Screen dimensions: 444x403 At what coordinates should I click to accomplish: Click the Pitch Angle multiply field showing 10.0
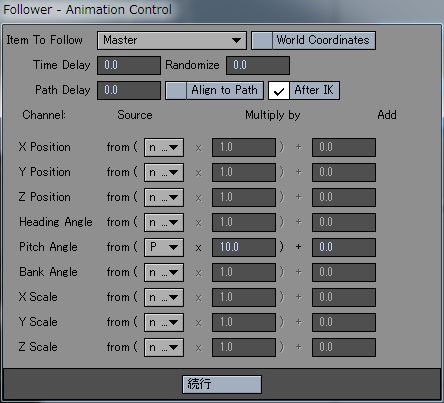tap(244, 247)
